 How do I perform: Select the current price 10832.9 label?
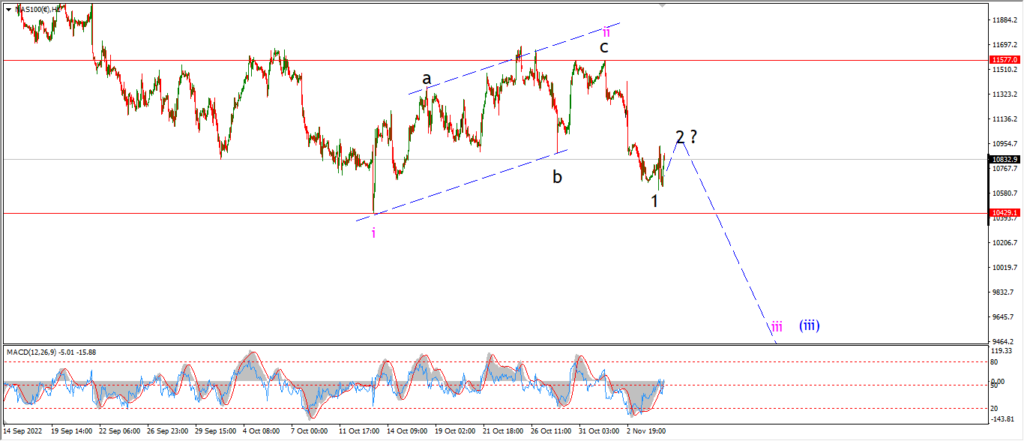click(x=1006, y=159)
